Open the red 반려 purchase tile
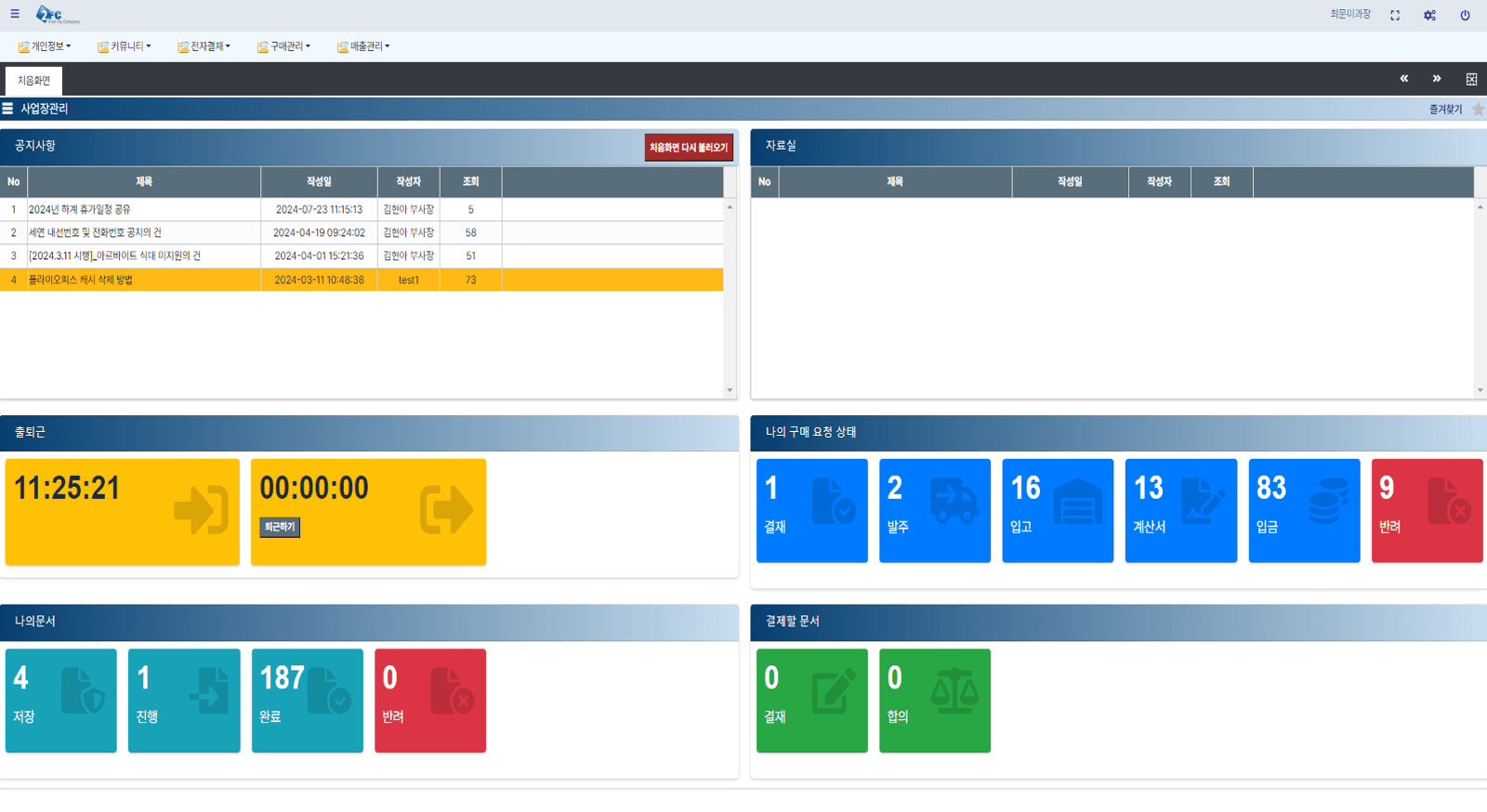 click(x=1427, y=510)
